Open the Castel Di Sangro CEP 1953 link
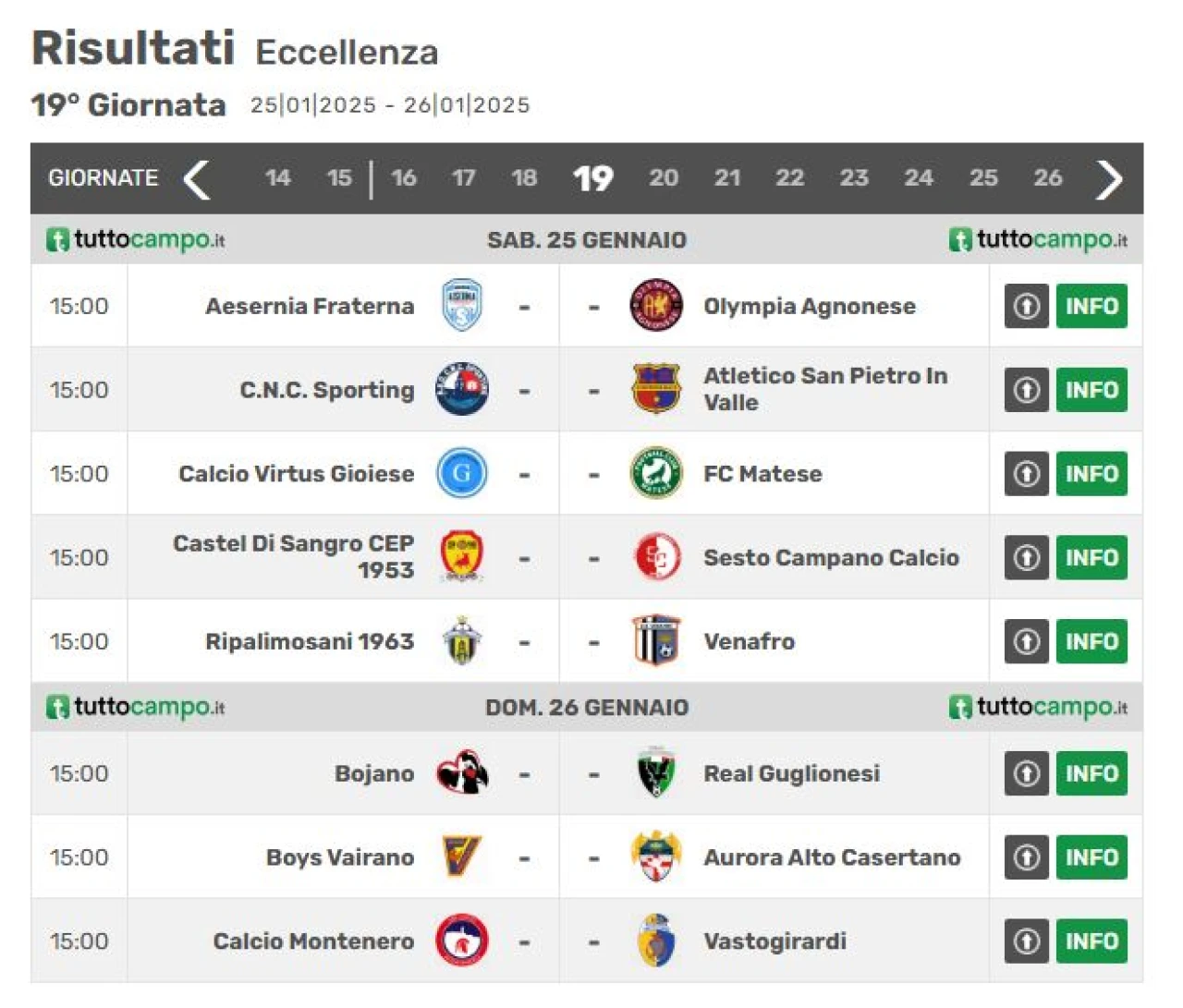The image size is (1183, 1008). [293, 556]
